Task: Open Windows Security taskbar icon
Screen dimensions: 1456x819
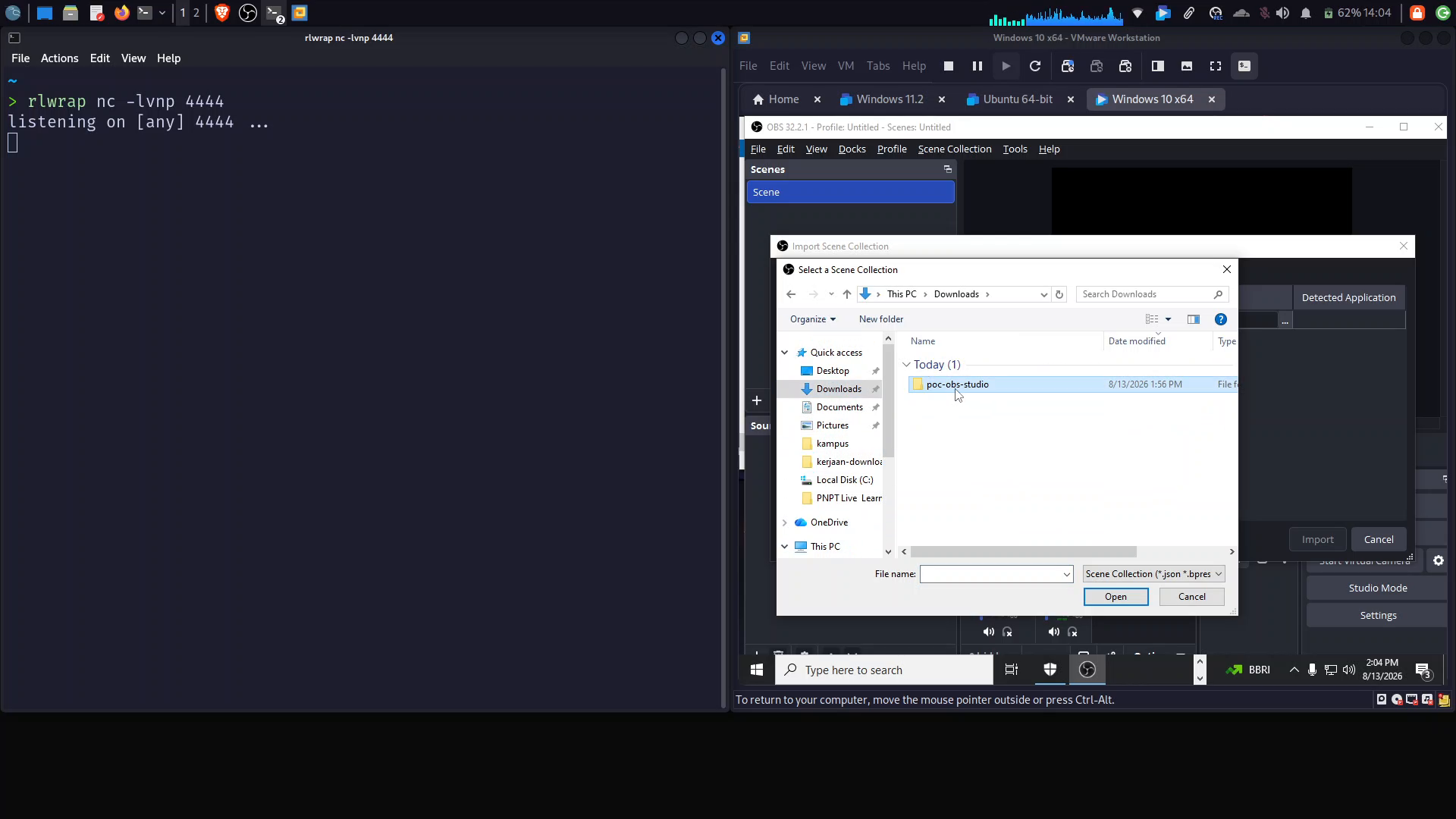Action: (x=1050, y=670)
